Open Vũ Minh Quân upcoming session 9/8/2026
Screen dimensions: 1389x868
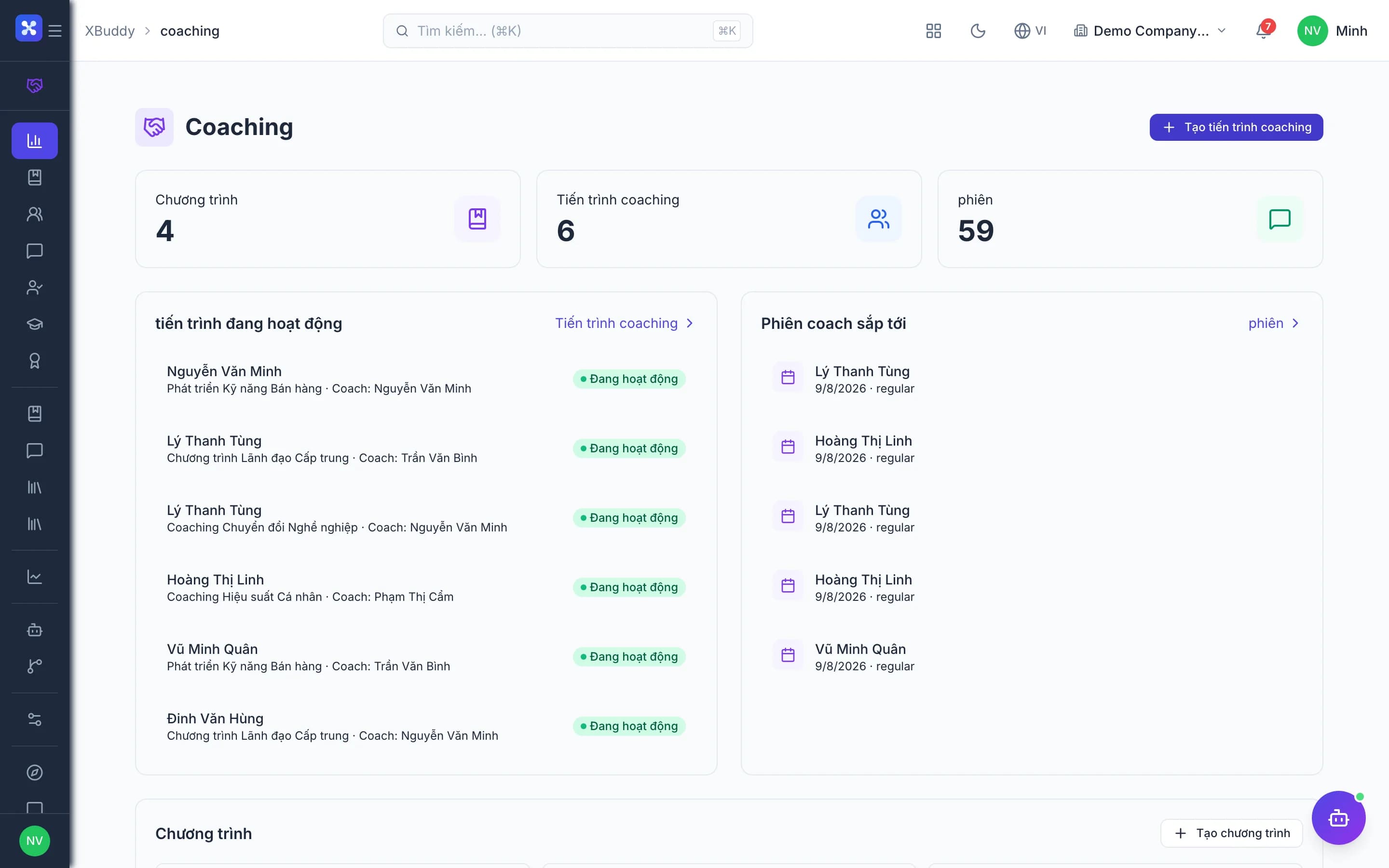tap(1032, 657)
